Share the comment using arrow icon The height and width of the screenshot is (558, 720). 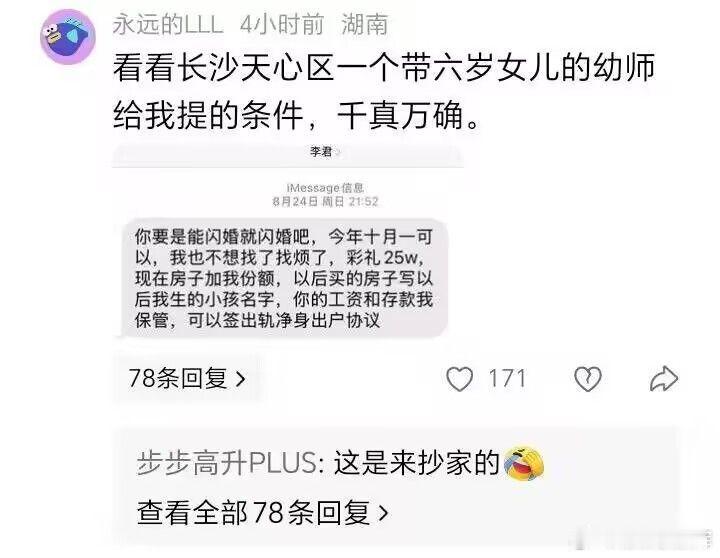[x=664, y=379]
